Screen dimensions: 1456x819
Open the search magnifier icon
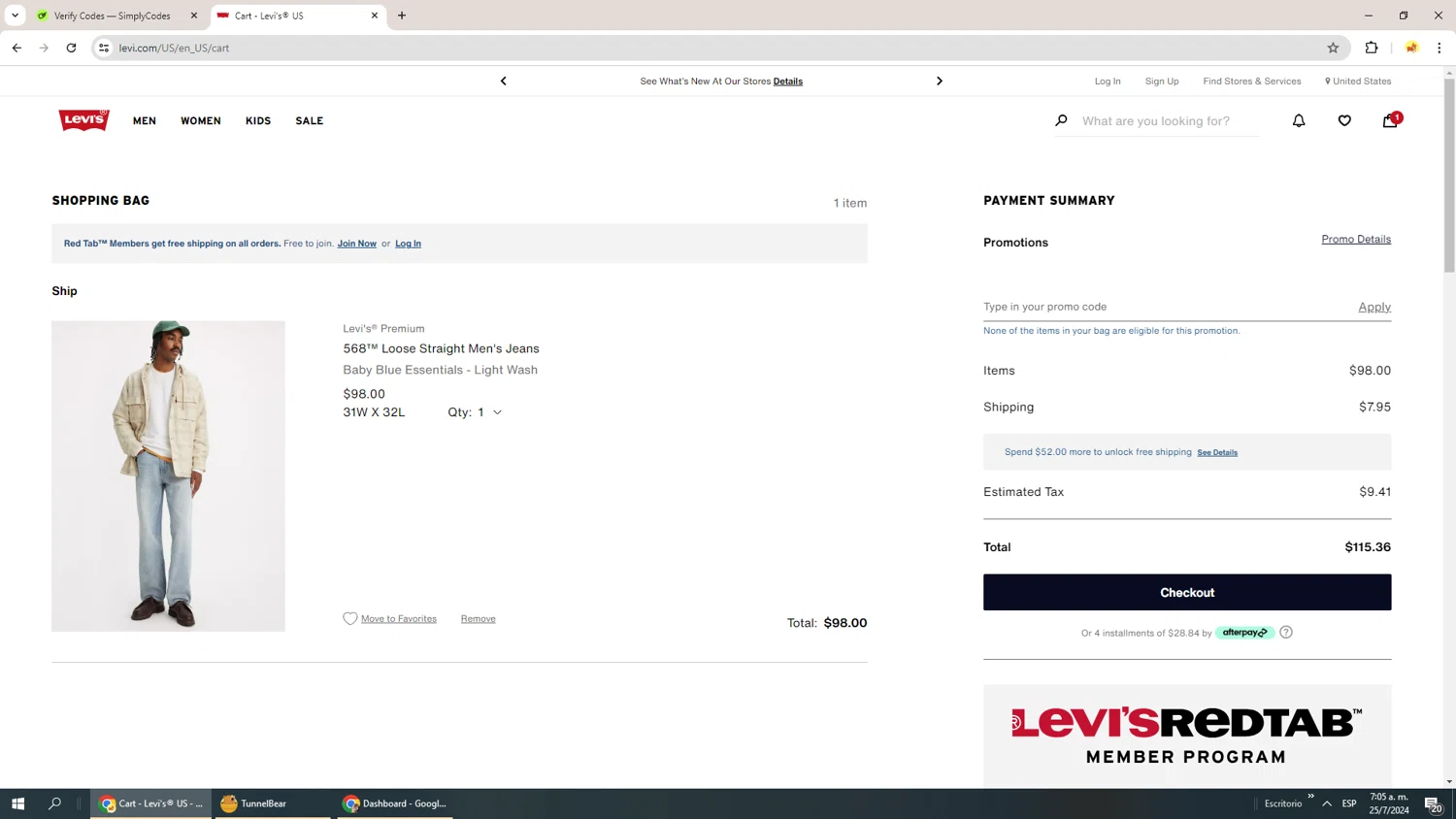click(x=1061, y=120)
